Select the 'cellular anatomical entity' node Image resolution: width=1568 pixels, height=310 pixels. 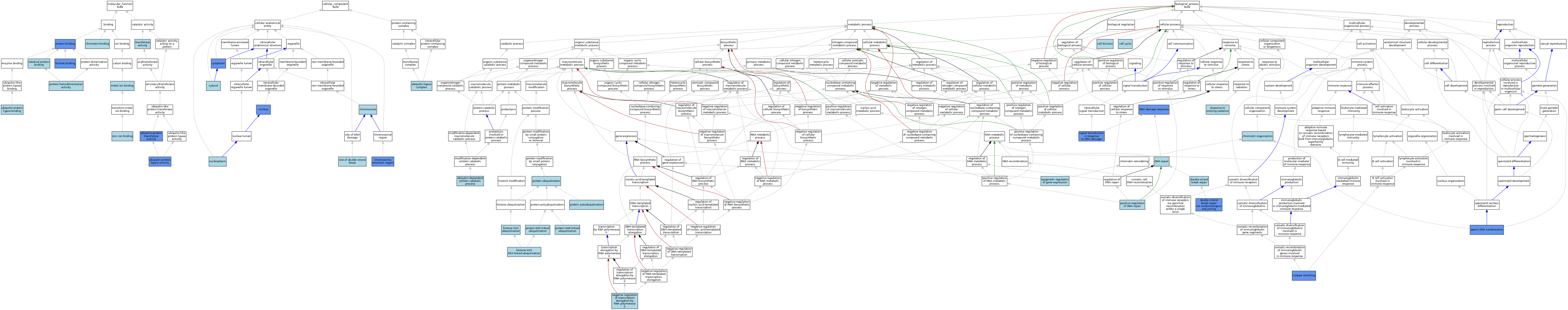[267, 24]
